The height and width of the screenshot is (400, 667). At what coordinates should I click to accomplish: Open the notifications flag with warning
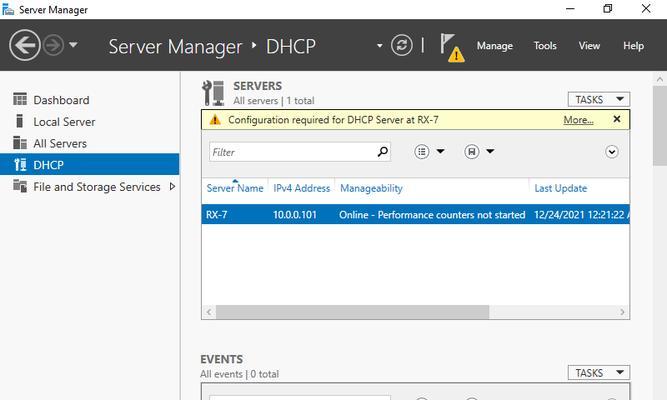tap(452, 48)
